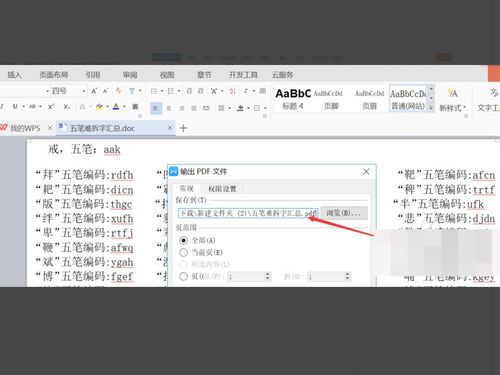Click the 浏览(B)... browse button
500x375 pixels.
coord(344,213)
